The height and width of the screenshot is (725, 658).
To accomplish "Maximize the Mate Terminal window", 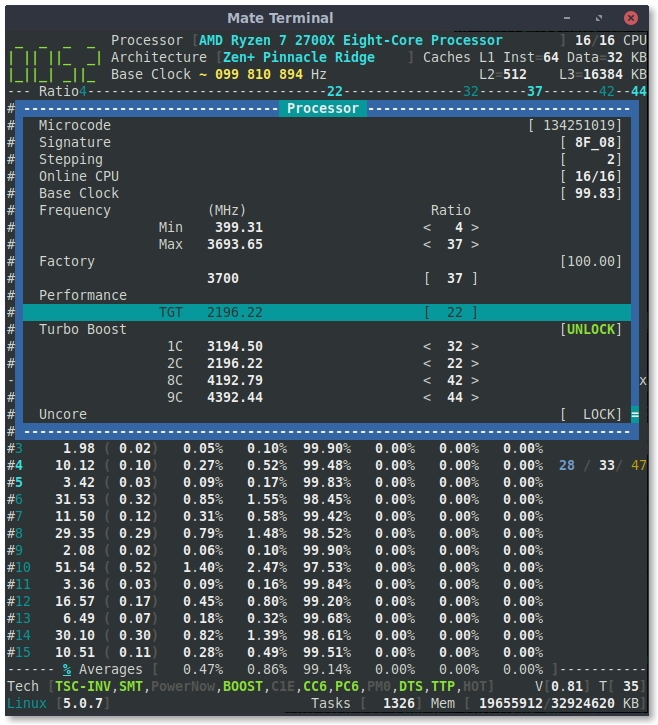I will click(x=599, y=18).
